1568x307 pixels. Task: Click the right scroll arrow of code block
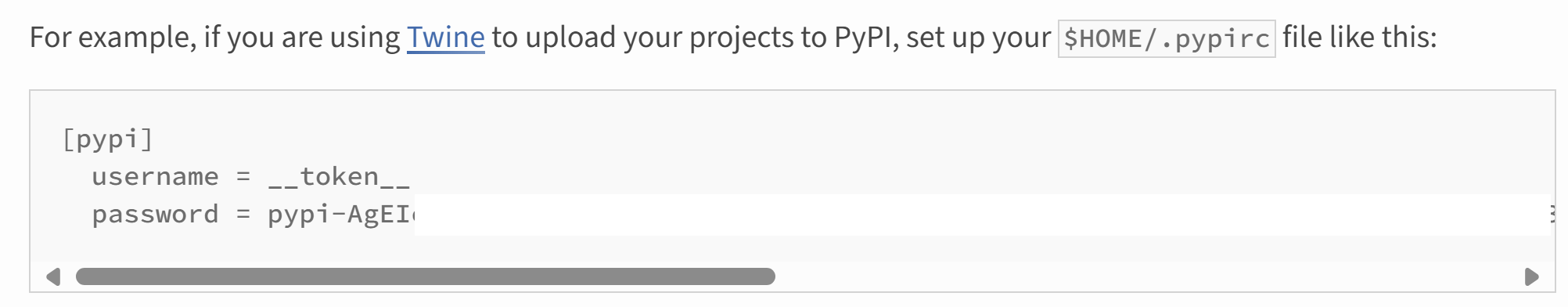coord(1532,276)
